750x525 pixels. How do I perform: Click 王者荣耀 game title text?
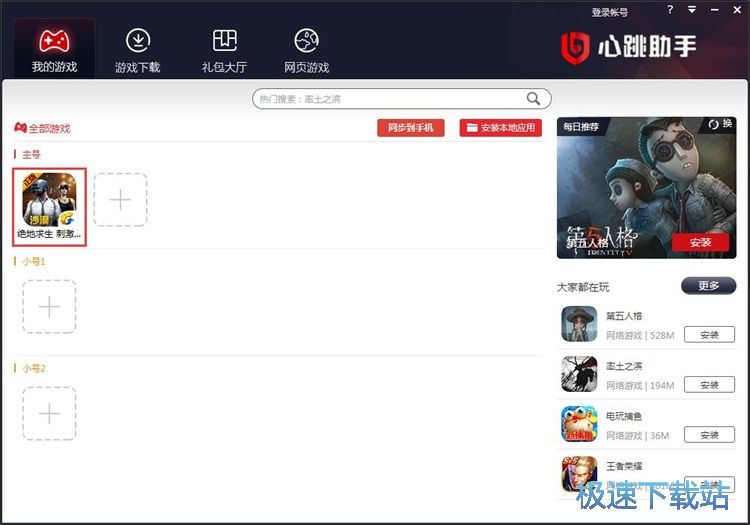click(624, 466)
